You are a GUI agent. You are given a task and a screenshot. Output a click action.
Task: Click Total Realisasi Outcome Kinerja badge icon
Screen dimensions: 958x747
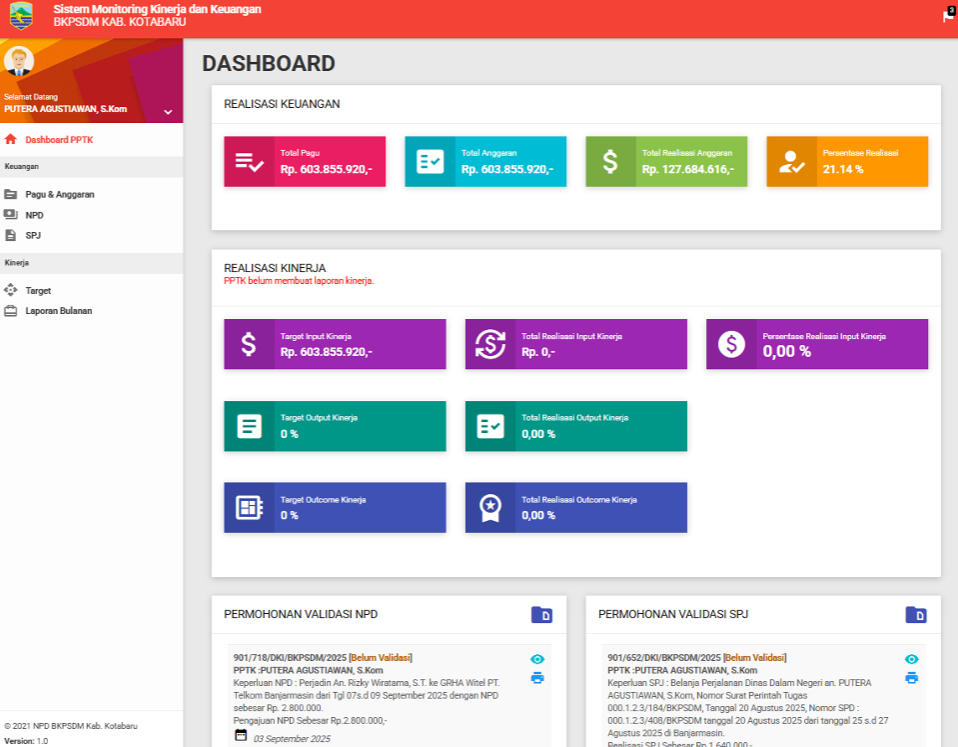490,508
